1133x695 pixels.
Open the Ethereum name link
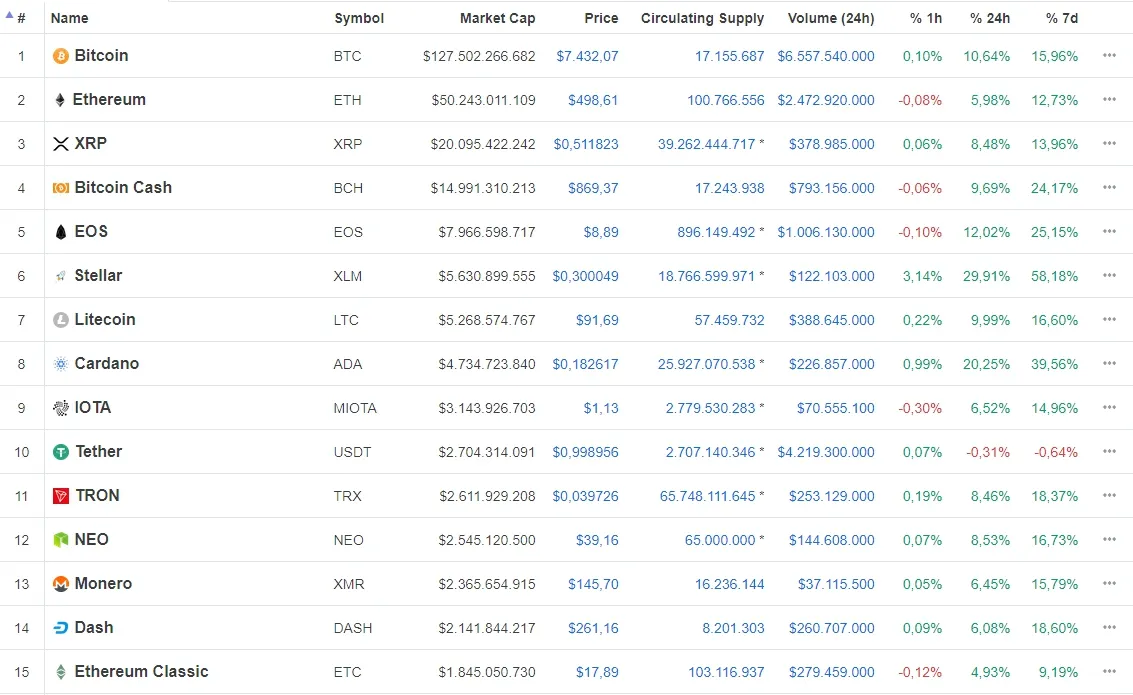(109, 100)
